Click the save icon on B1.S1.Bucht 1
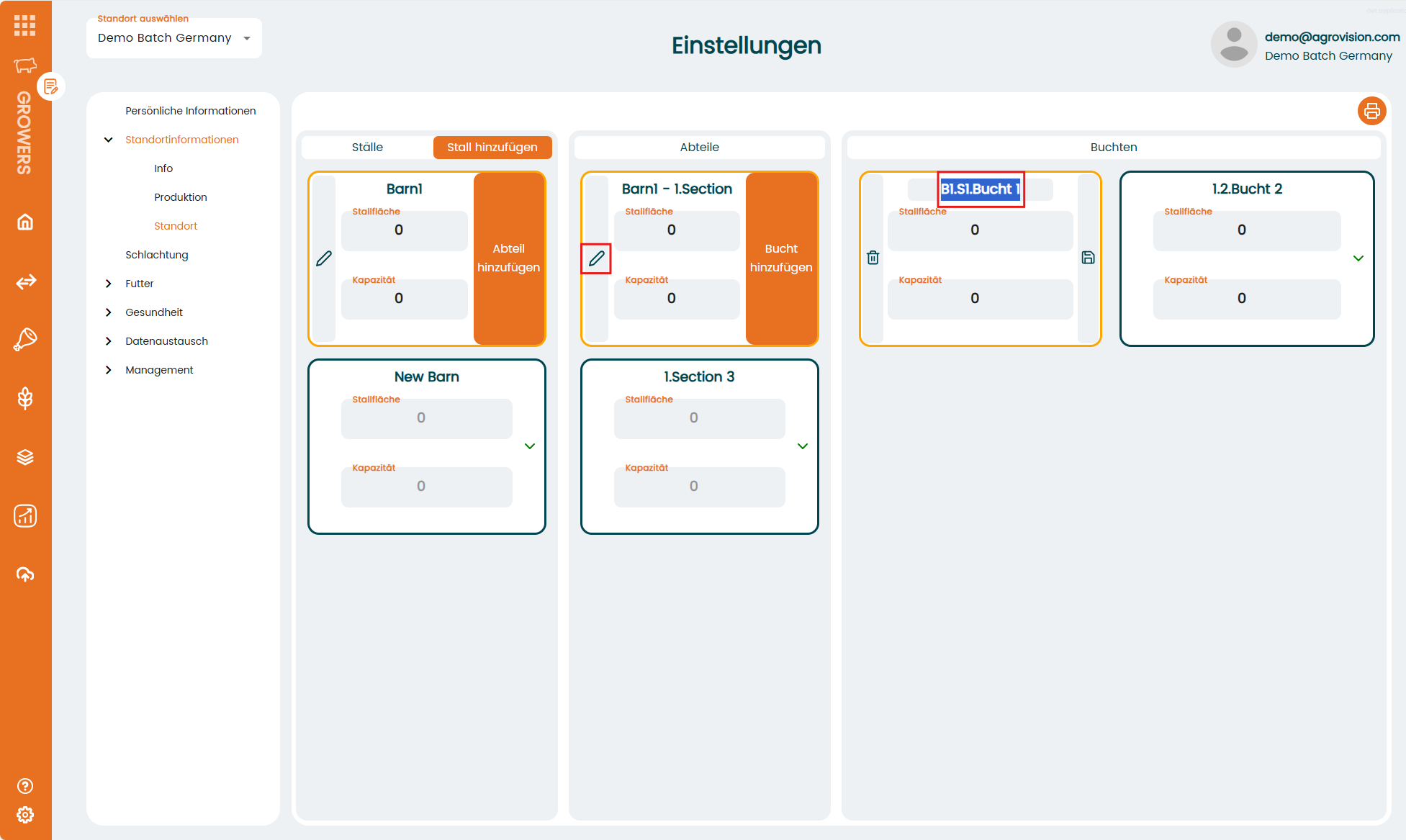This screenshot has width=1406, height=840. coord(1088,258)
